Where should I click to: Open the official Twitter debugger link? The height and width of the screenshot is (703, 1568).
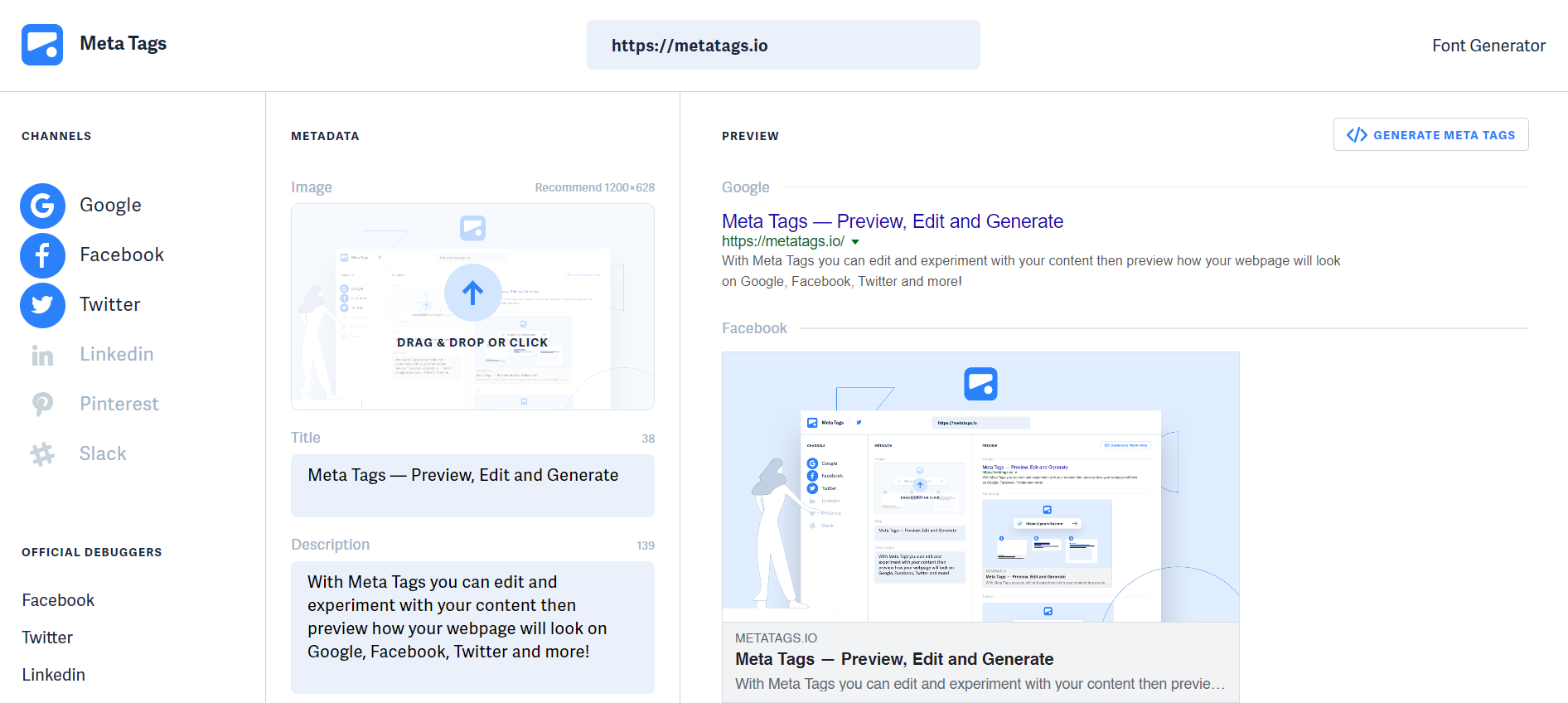(47, 638)
